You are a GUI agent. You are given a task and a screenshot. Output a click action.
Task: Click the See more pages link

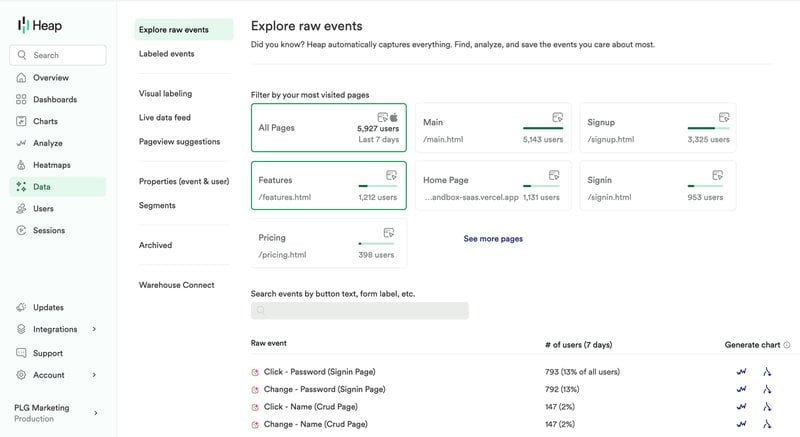click(493, 239)
